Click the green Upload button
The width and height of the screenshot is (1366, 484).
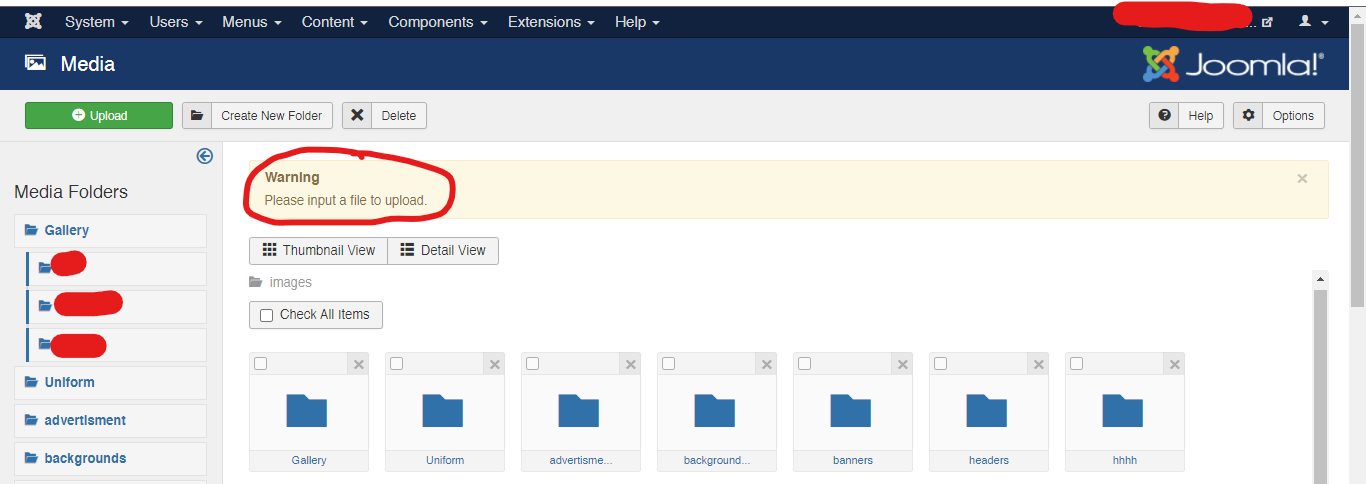pyautogui.click(x=99, y=116)
